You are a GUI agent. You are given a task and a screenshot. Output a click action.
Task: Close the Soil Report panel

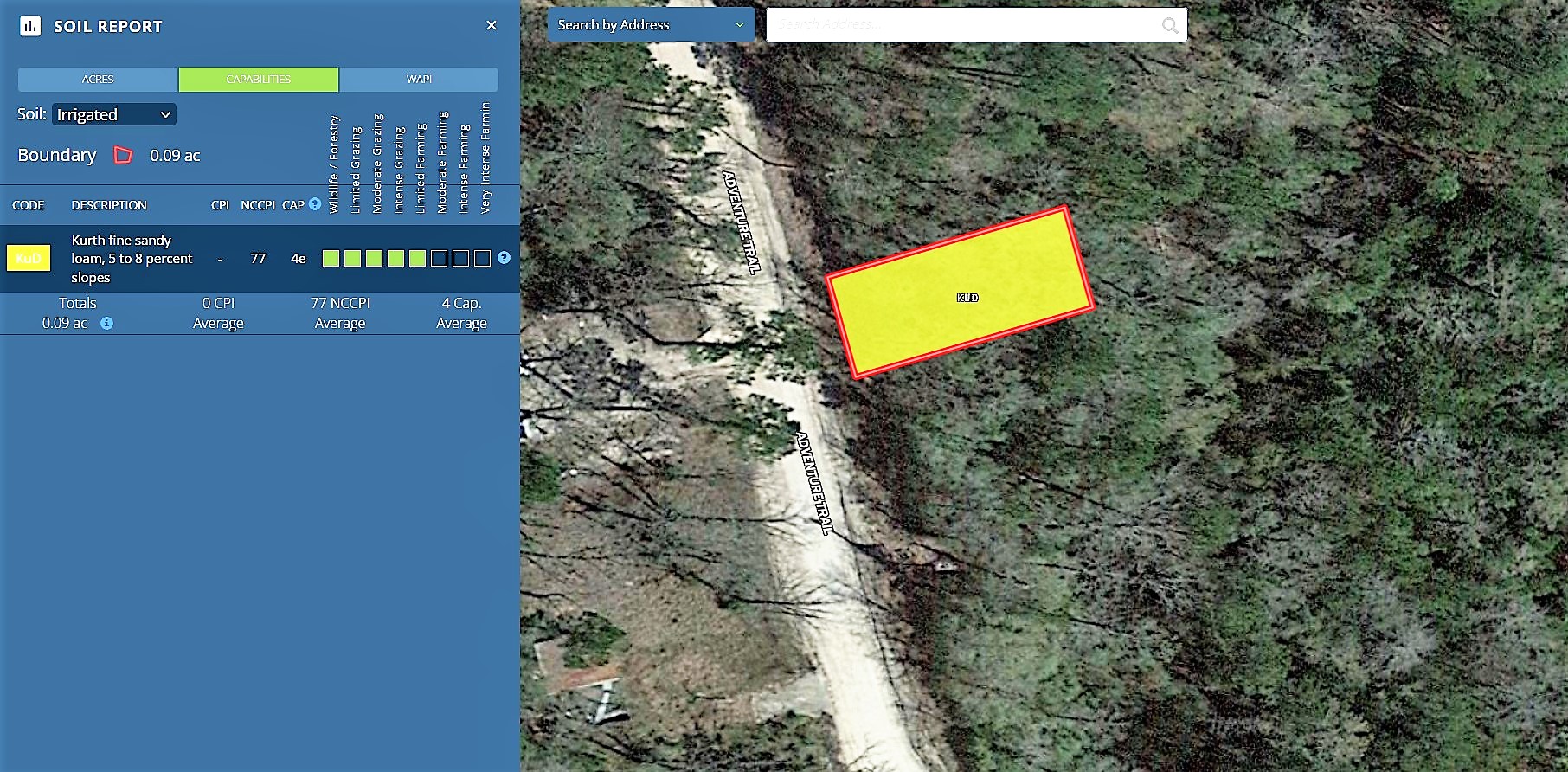tap(492, 26)
